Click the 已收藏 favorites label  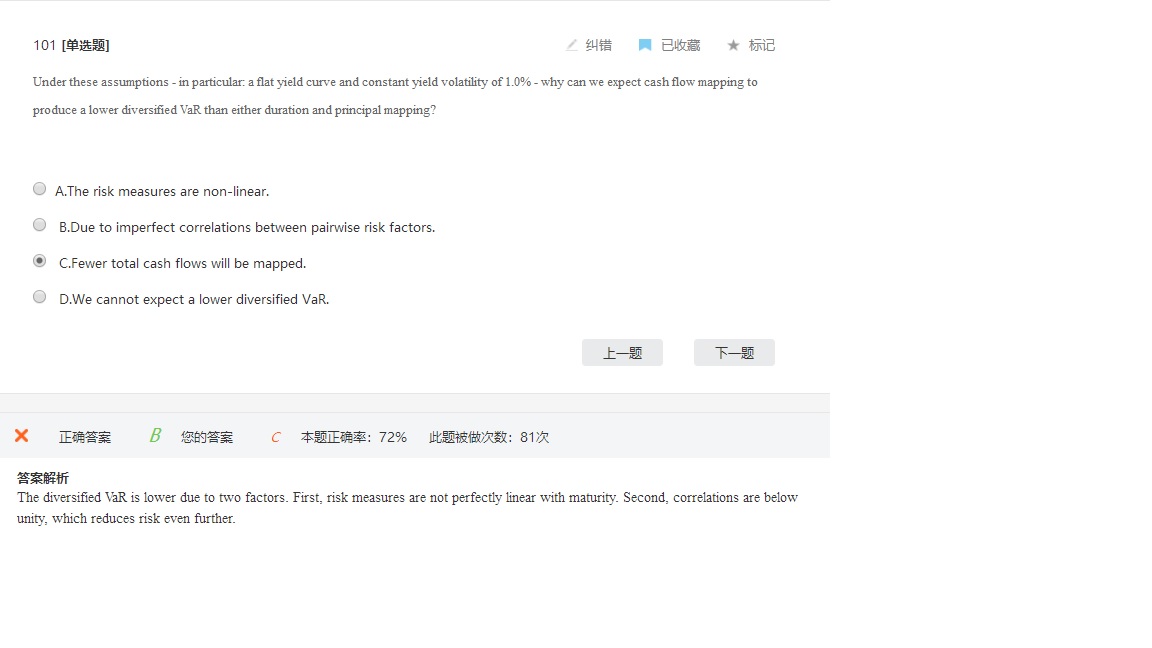point(680,45)
